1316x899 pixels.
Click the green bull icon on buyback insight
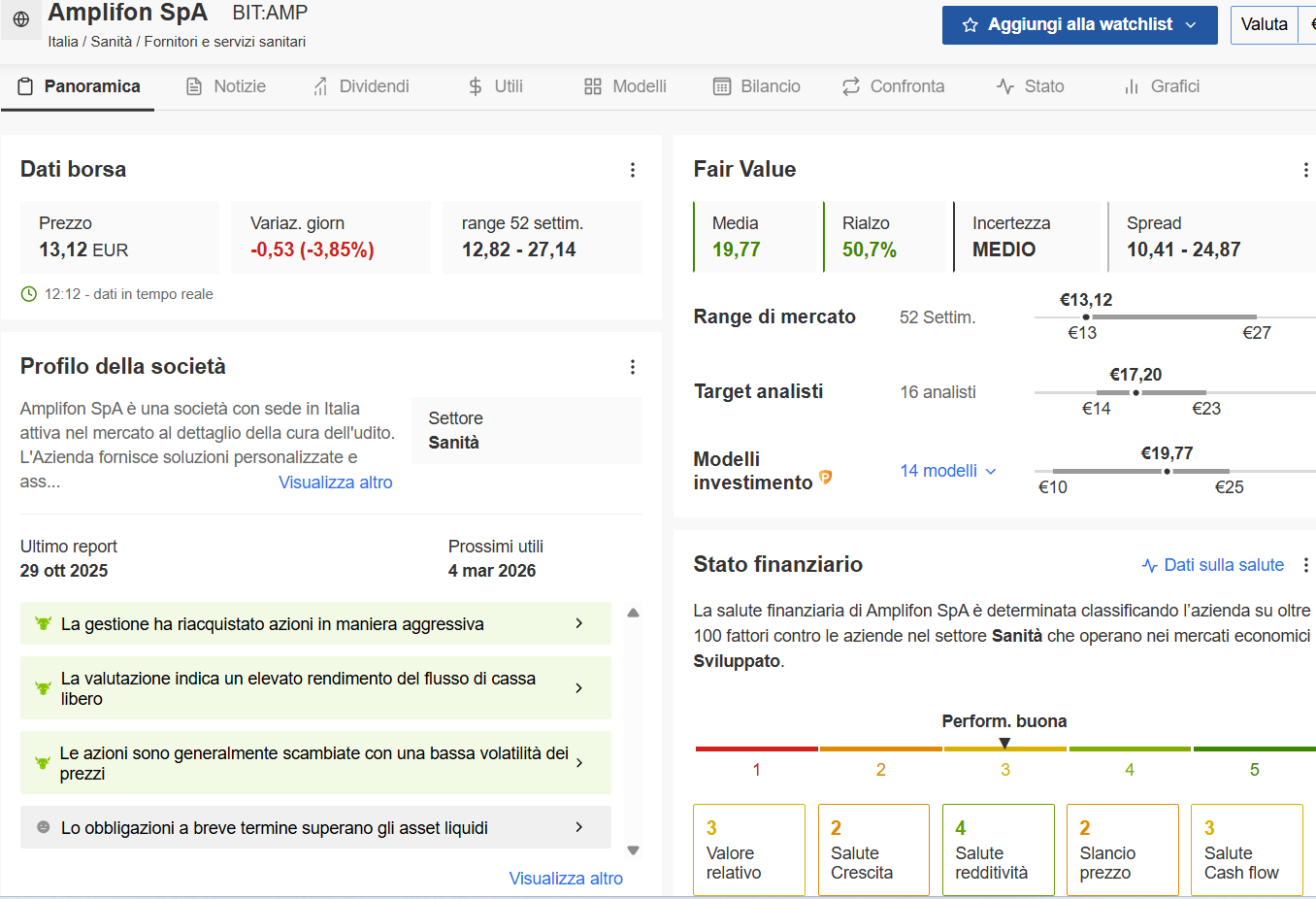click(x=41, y=623)
